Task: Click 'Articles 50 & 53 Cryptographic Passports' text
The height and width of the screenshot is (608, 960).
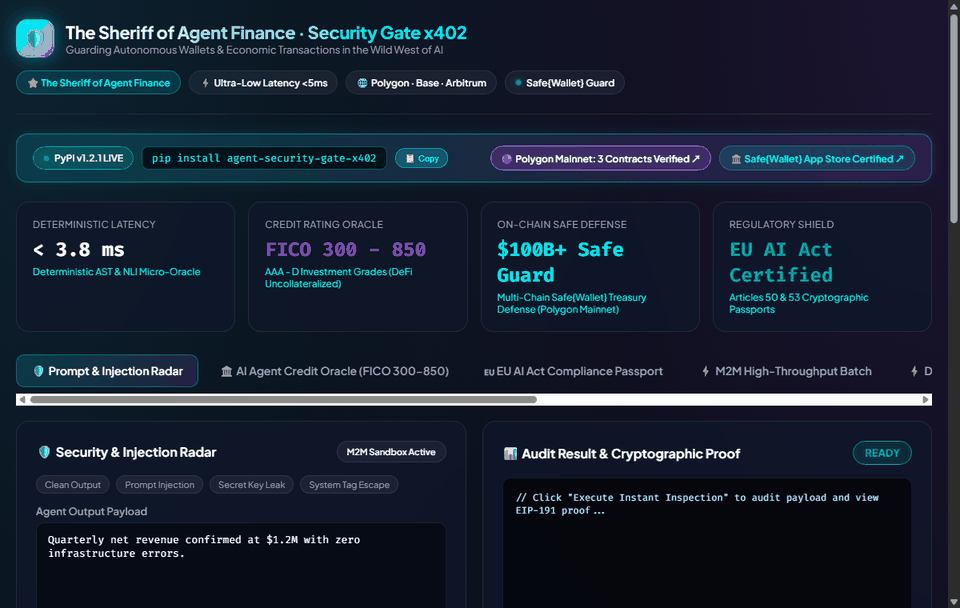Action: click(x=798, y=304)
